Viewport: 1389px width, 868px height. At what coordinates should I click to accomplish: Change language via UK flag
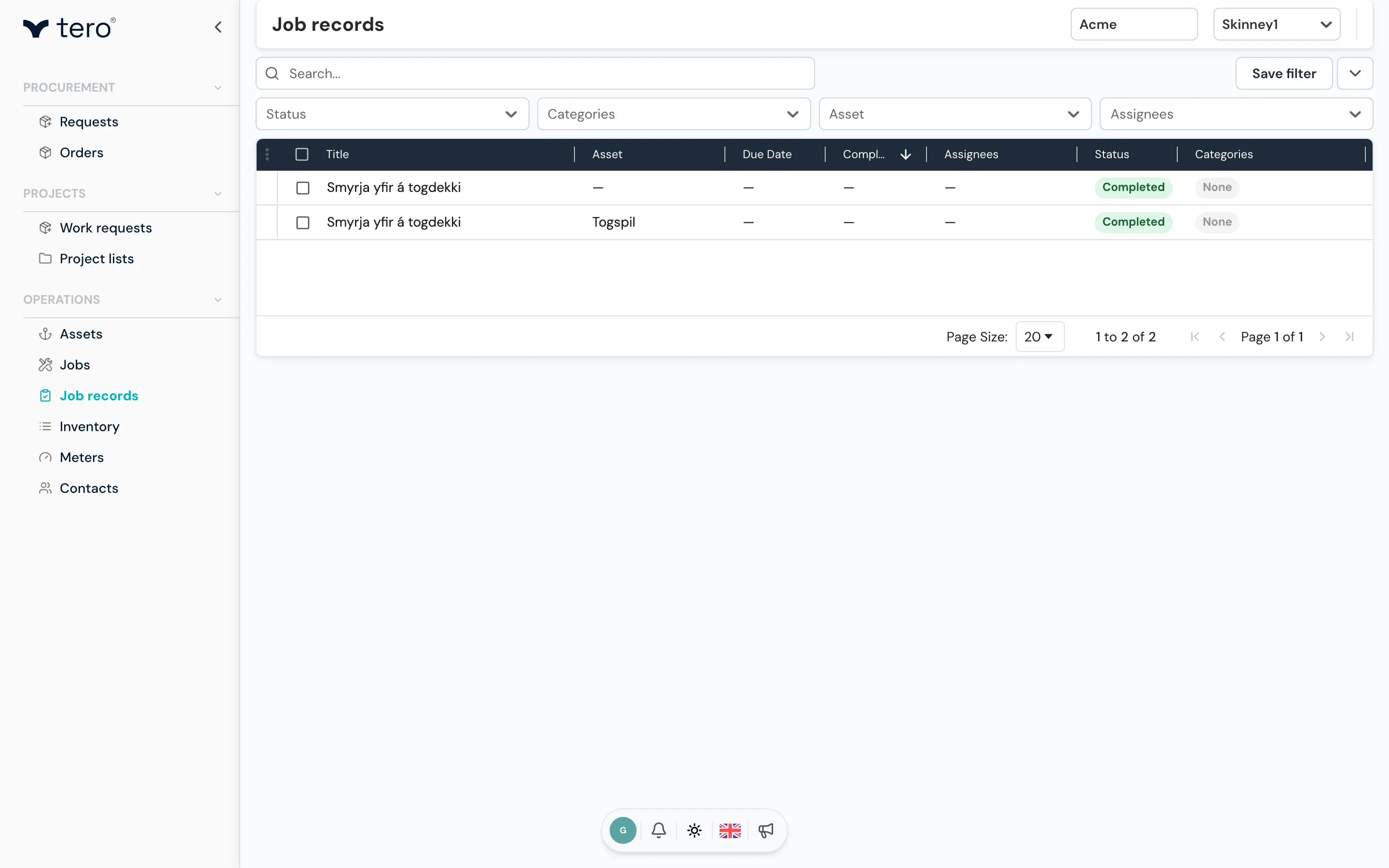730,830
